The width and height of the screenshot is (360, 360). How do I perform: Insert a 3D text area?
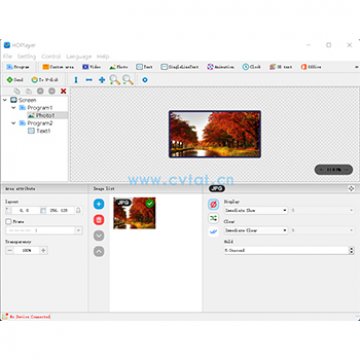[x=281, y=67]
